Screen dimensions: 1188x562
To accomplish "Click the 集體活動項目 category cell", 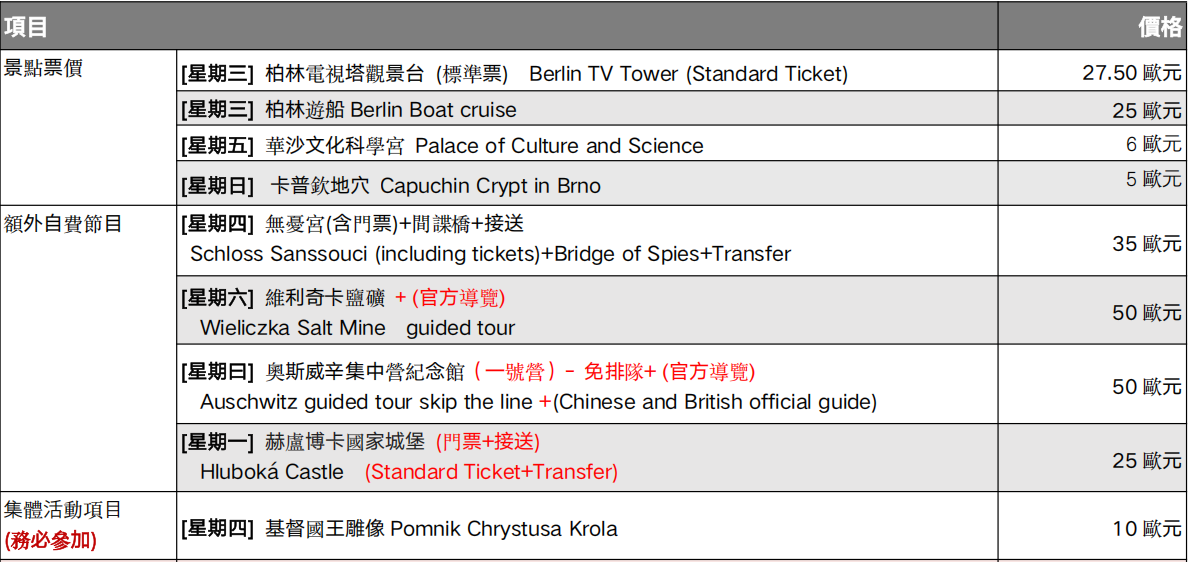I will point(88,526).
